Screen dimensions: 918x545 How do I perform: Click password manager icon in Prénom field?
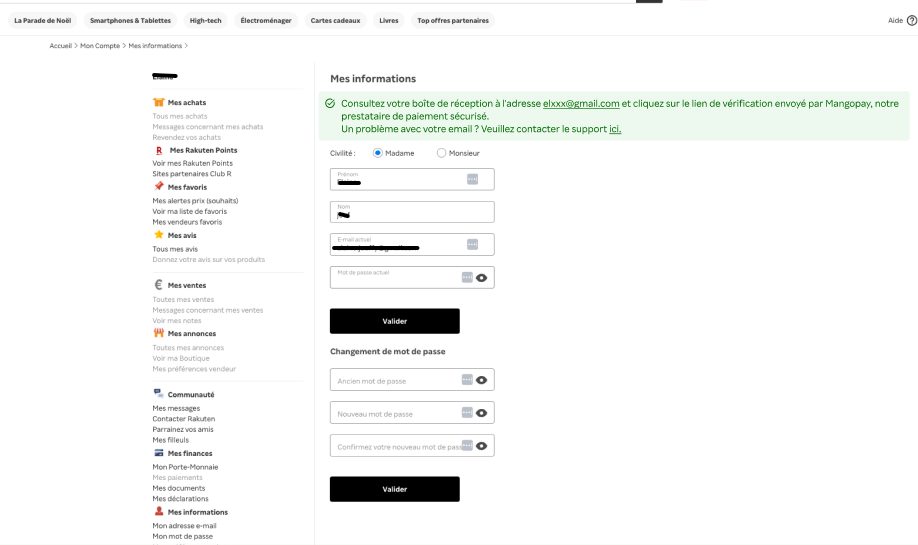click(x=472, y=179)
